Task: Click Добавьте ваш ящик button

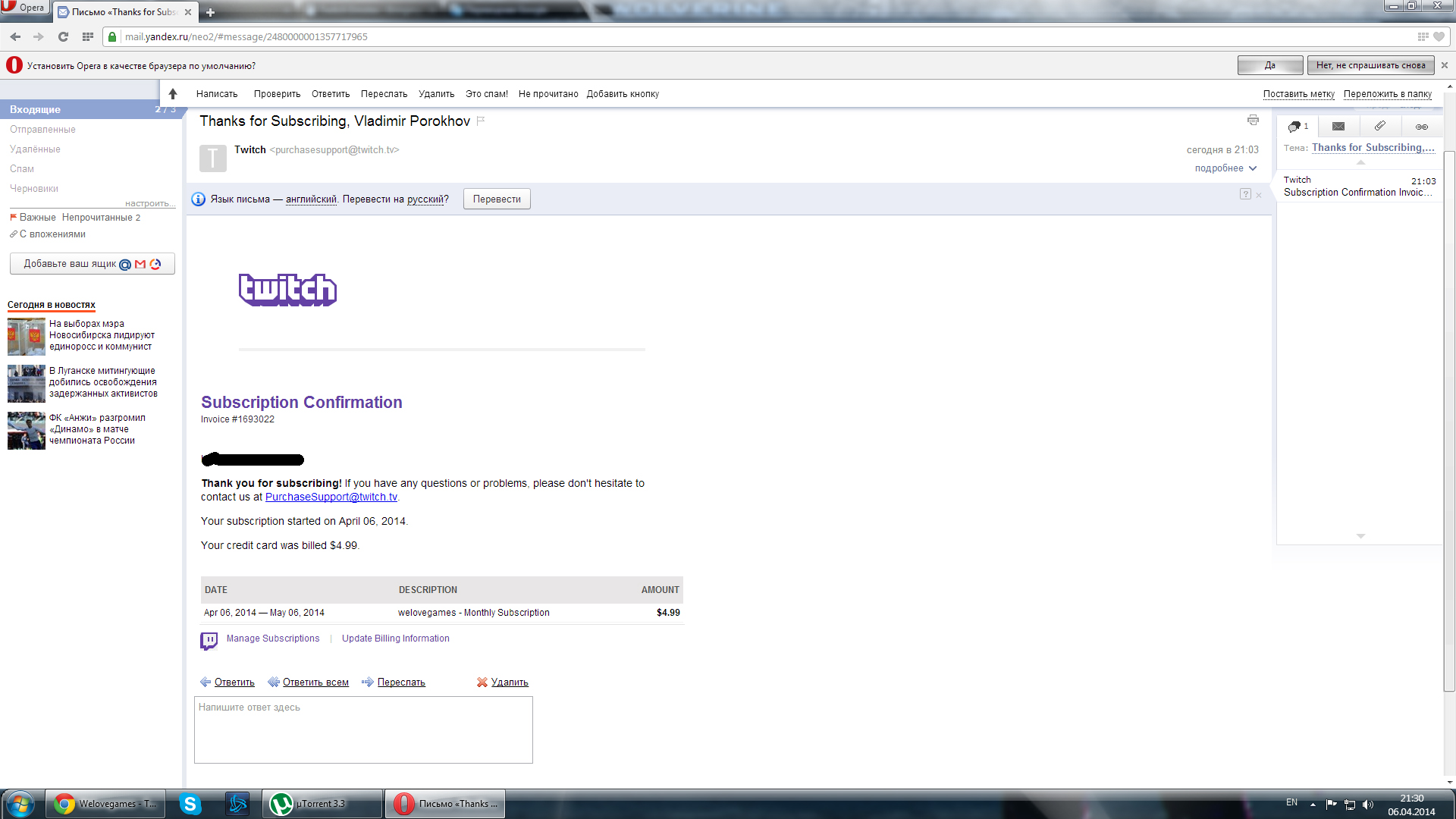Action: [93, 264]
